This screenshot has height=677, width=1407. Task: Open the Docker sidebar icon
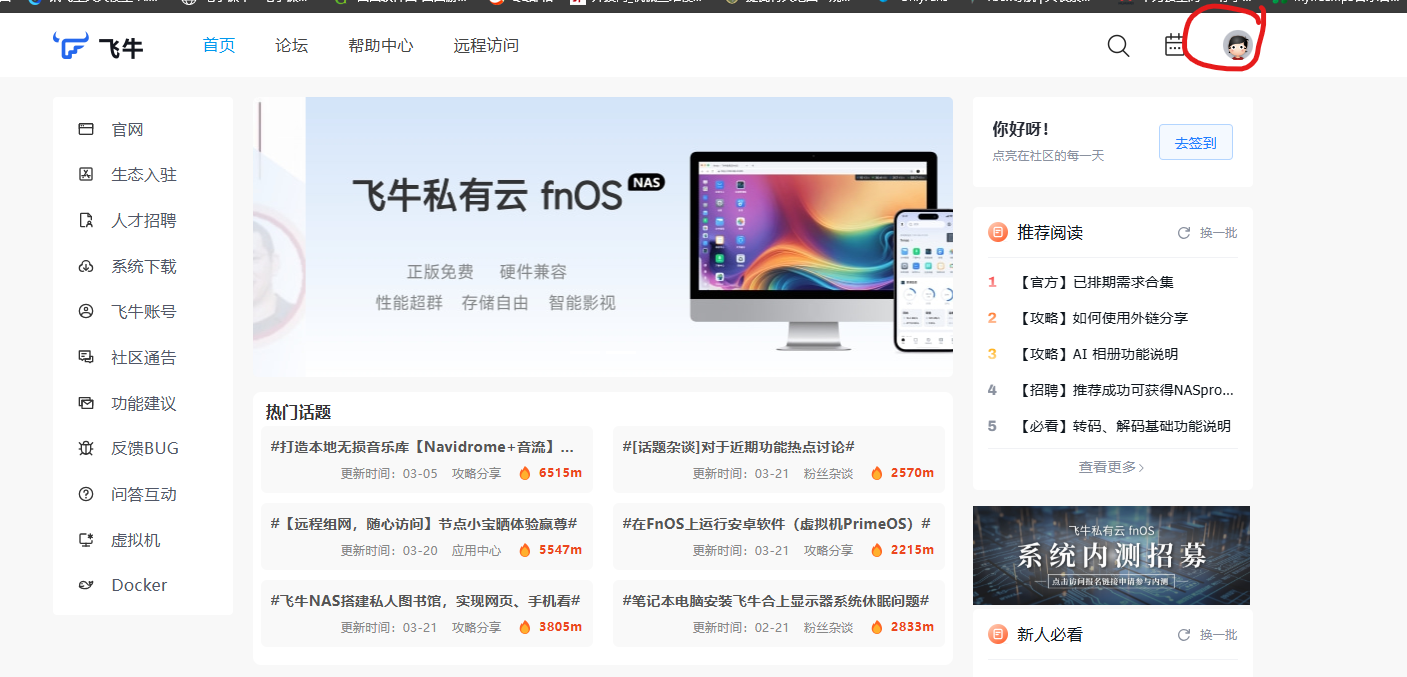pyautogui.click(x=86, y=585)
